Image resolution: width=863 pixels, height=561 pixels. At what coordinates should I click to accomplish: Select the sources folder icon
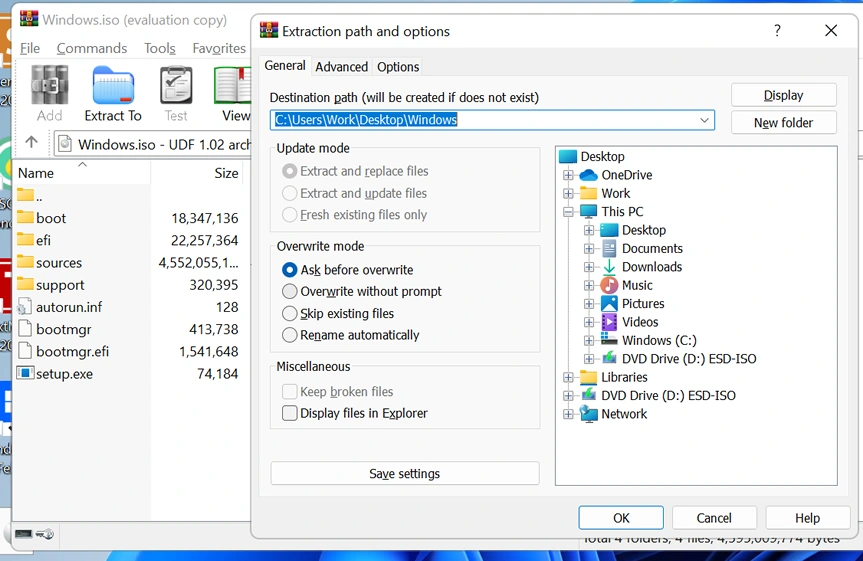point(25,262)
